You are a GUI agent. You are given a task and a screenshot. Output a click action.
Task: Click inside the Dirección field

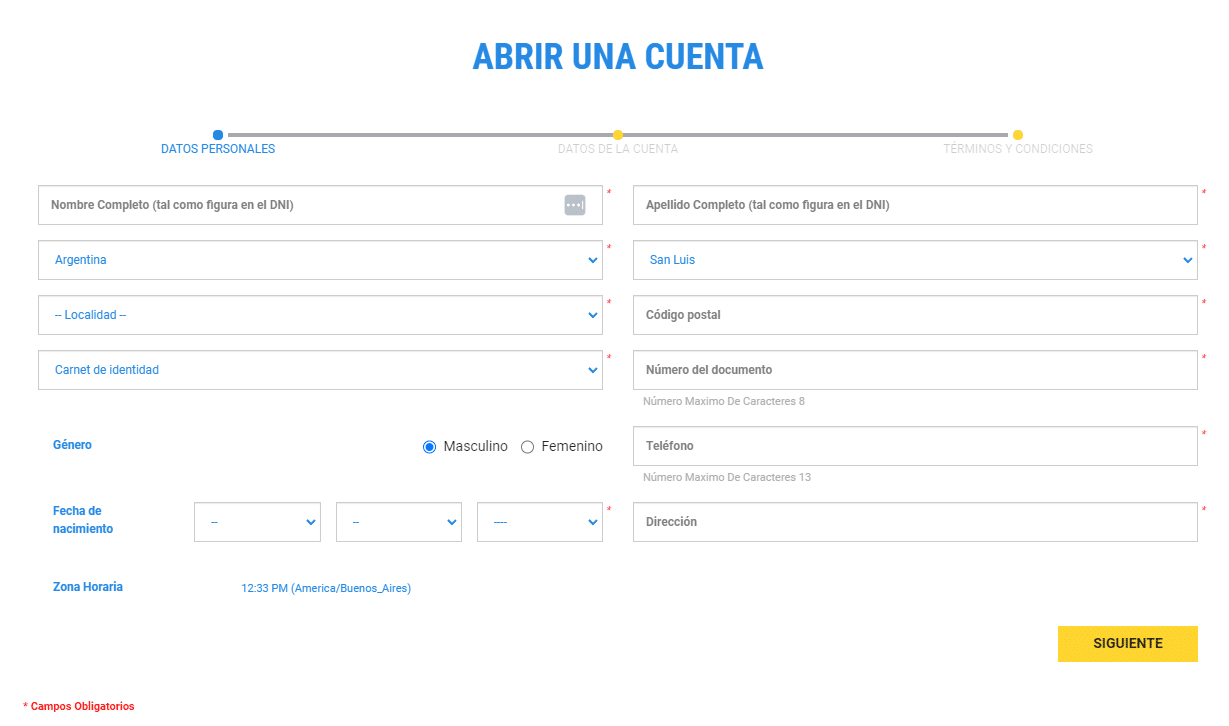pos(915,521)
